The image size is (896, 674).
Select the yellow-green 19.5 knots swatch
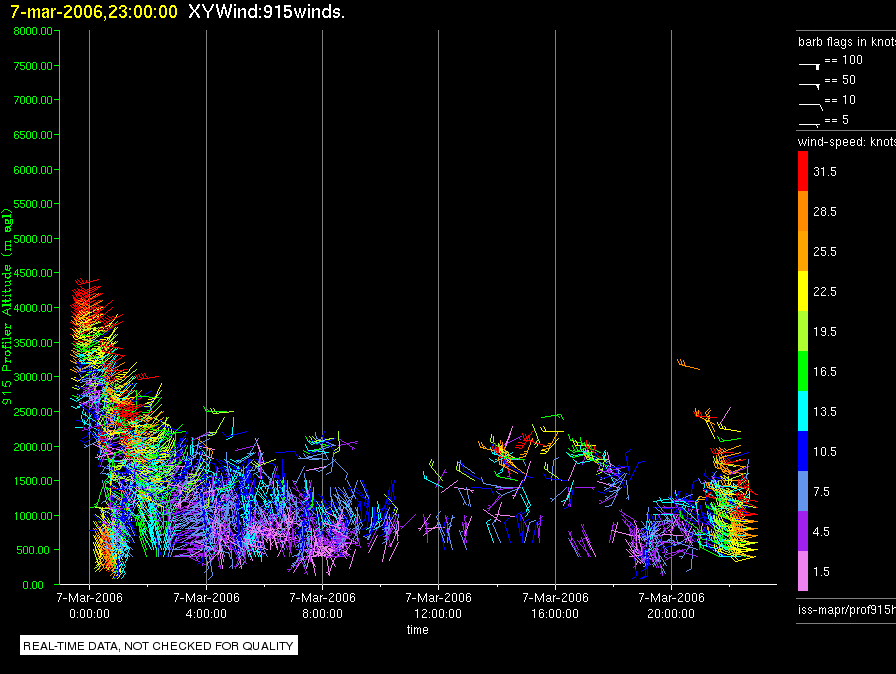coord(803,331)
